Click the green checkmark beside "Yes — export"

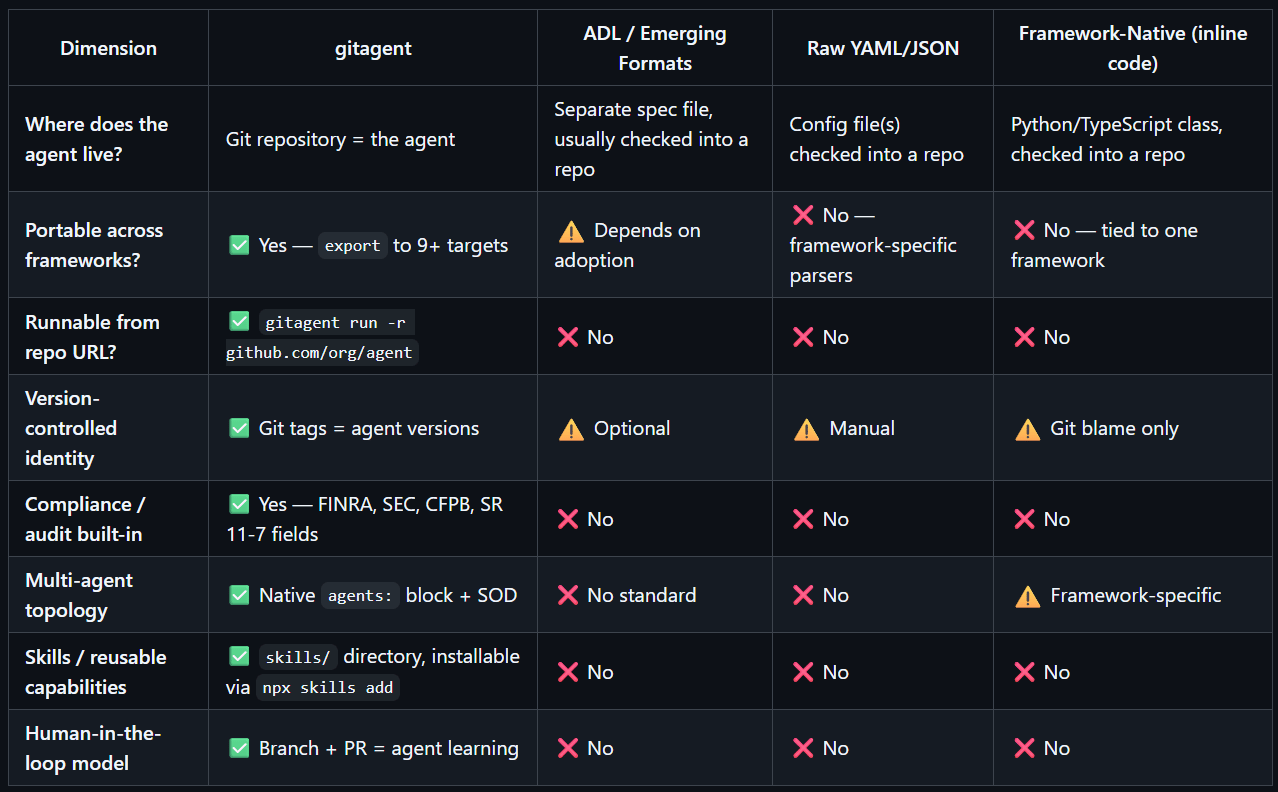[x=239, y=245]
